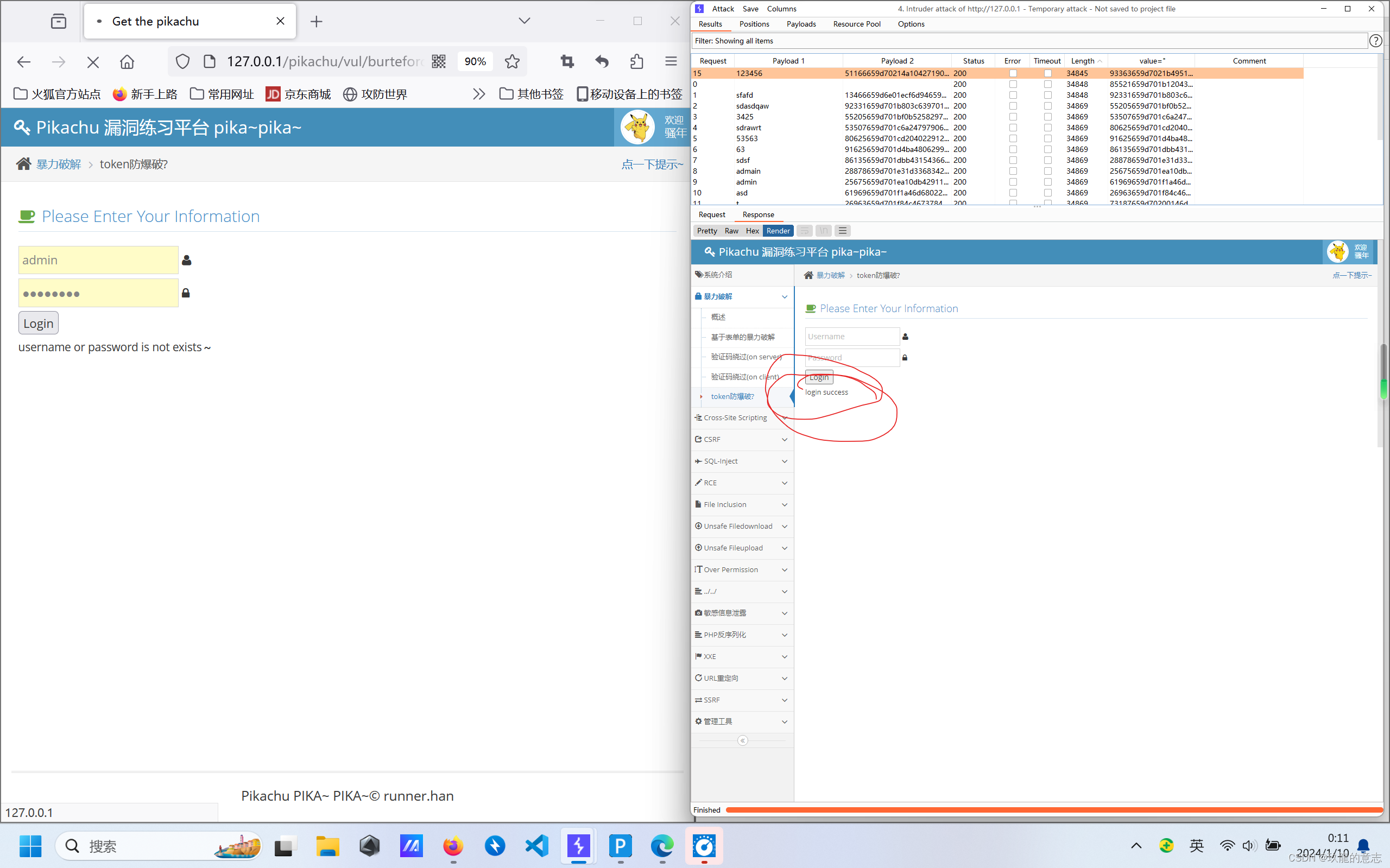
Task: Click Login button on Firefox page
Action: 39,323
